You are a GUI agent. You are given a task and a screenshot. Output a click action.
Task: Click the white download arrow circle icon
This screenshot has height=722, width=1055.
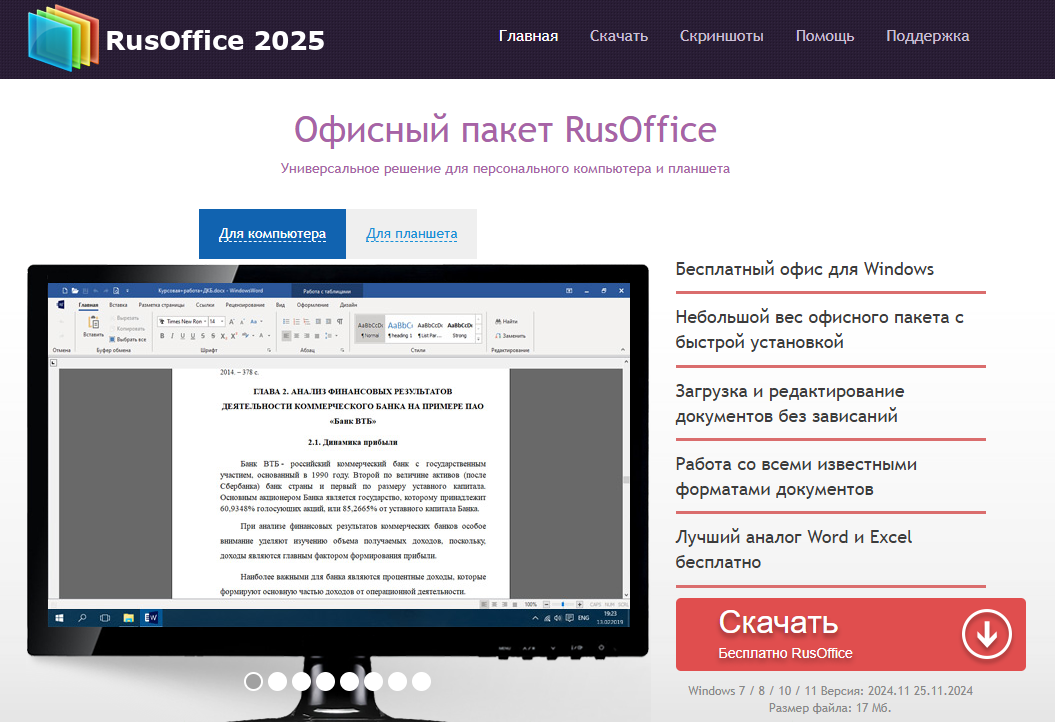tap(986, 634)
